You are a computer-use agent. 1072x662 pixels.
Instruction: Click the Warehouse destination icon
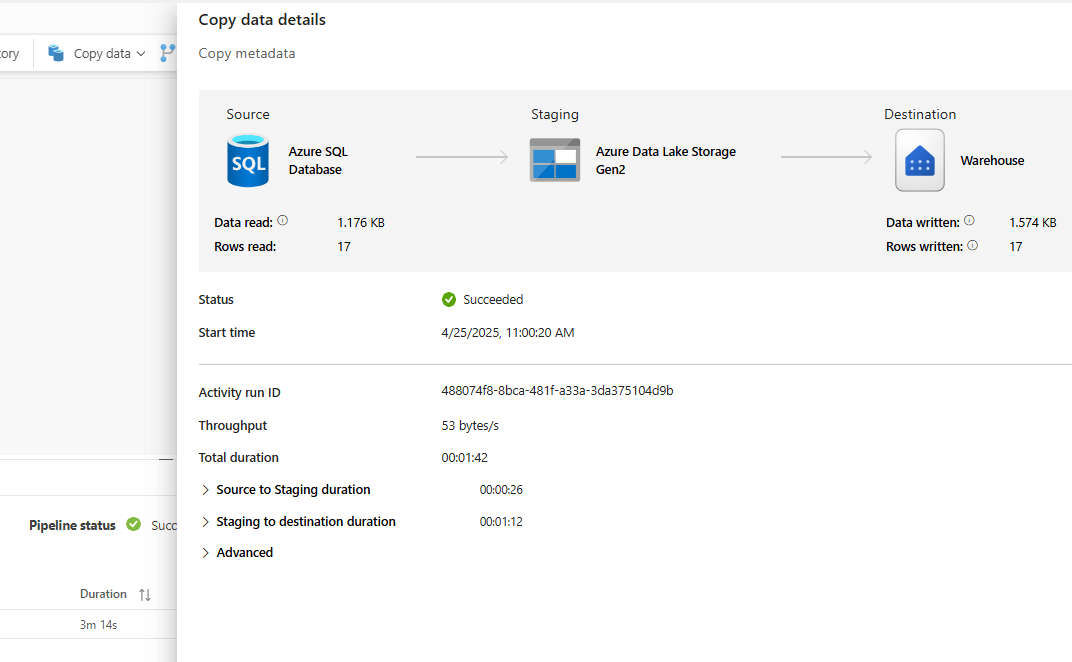pyautogui.click(x=919, y=160)
